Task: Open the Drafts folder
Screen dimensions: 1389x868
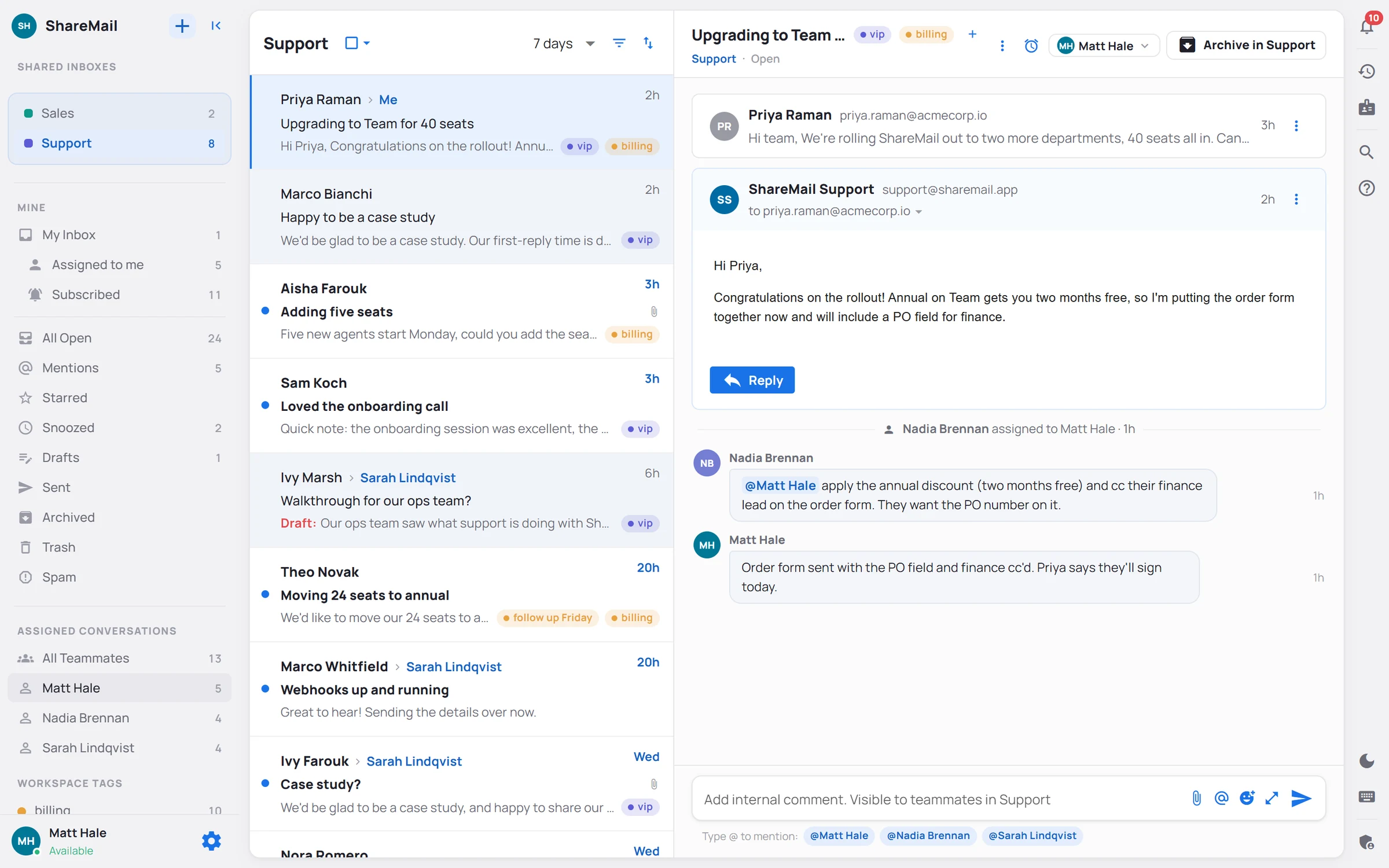Action: click(120, 458)
